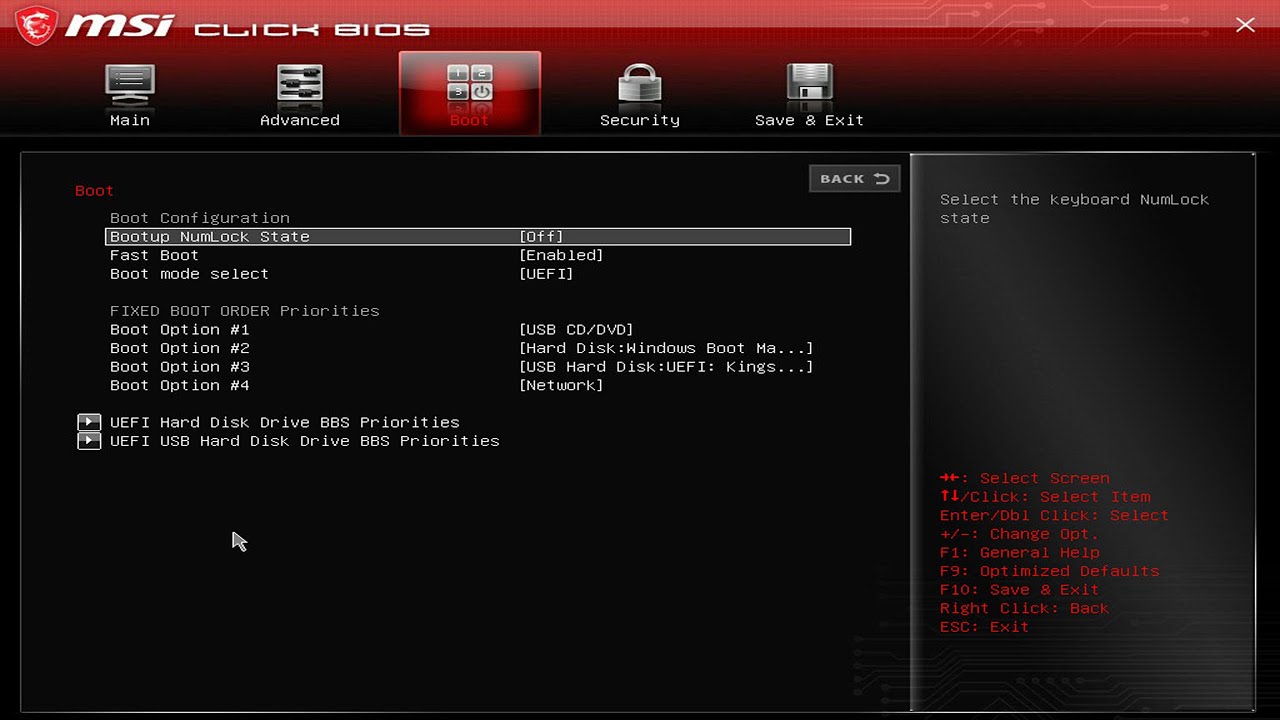The width and height of the screenshot is (1280, 720).
Task: Switch to the Main tab label
Action: coord(130,120)
